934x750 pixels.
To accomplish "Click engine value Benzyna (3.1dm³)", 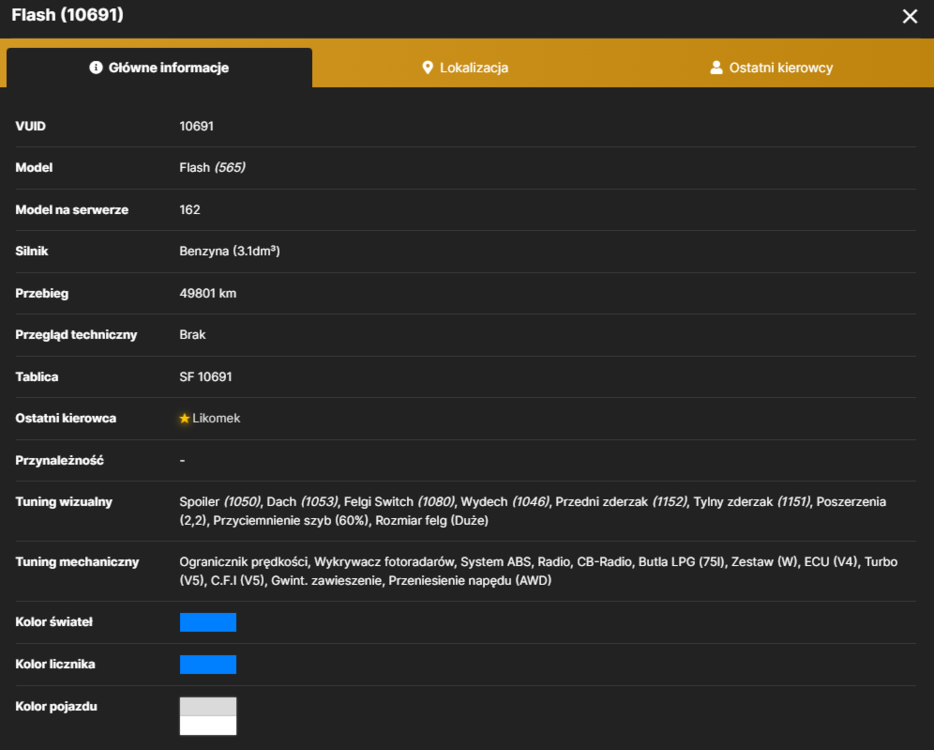I will tap(229, 251).
